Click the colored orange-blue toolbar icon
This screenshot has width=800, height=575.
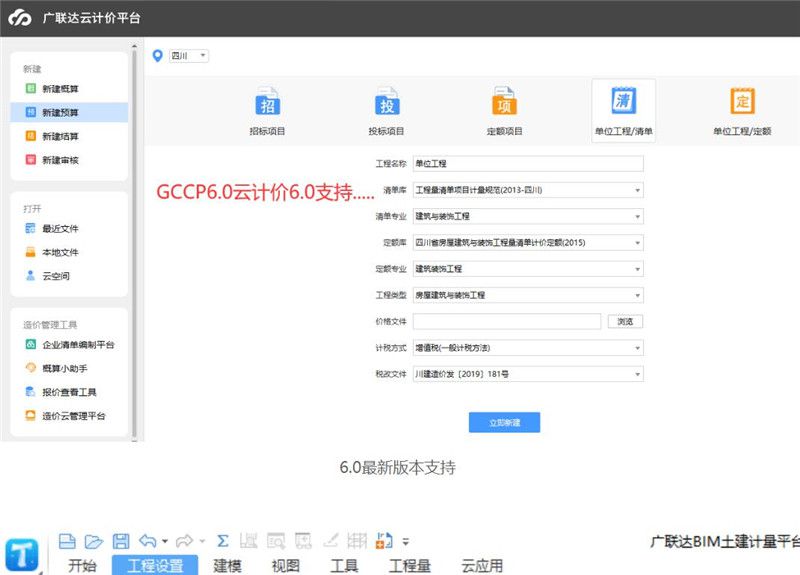point(384,541)
